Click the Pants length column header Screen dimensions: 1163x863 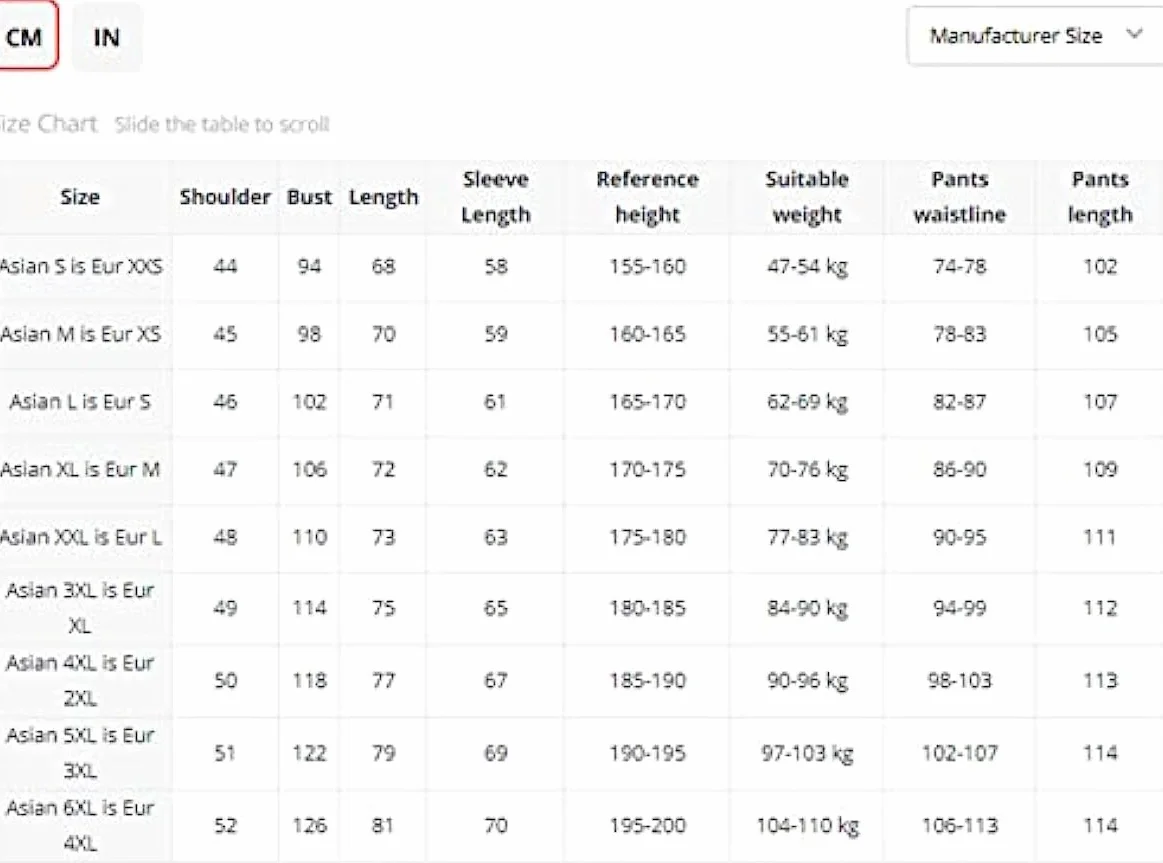point(1100,197)
